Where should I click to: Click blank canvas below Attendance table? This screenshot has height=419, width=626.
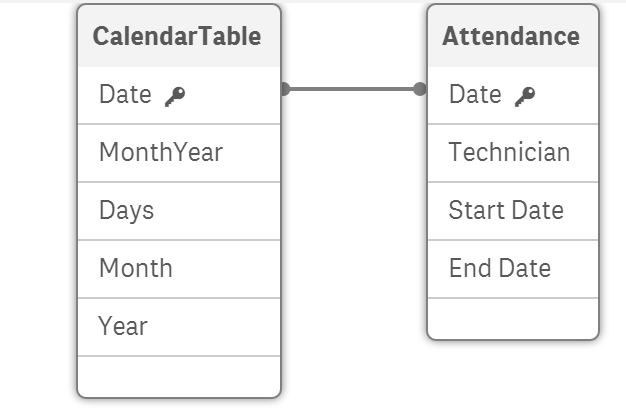512,380
